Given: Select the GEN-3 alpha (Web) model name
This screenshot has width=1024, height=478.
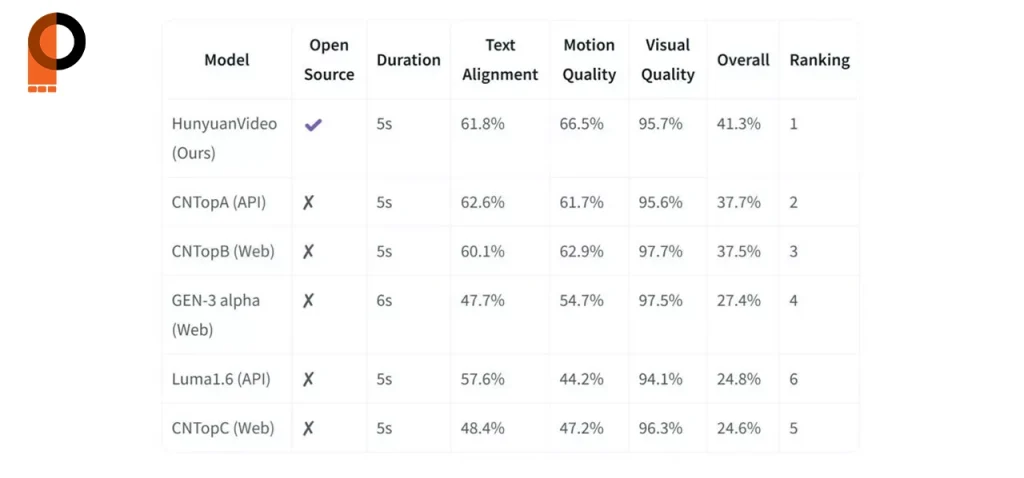Looking at the screenshot, I should click(216, 315).
